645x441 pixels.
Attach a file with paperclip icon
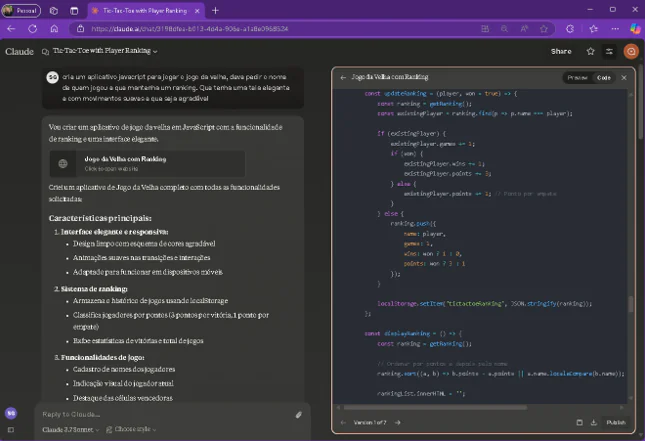click(x=299, y=415)
